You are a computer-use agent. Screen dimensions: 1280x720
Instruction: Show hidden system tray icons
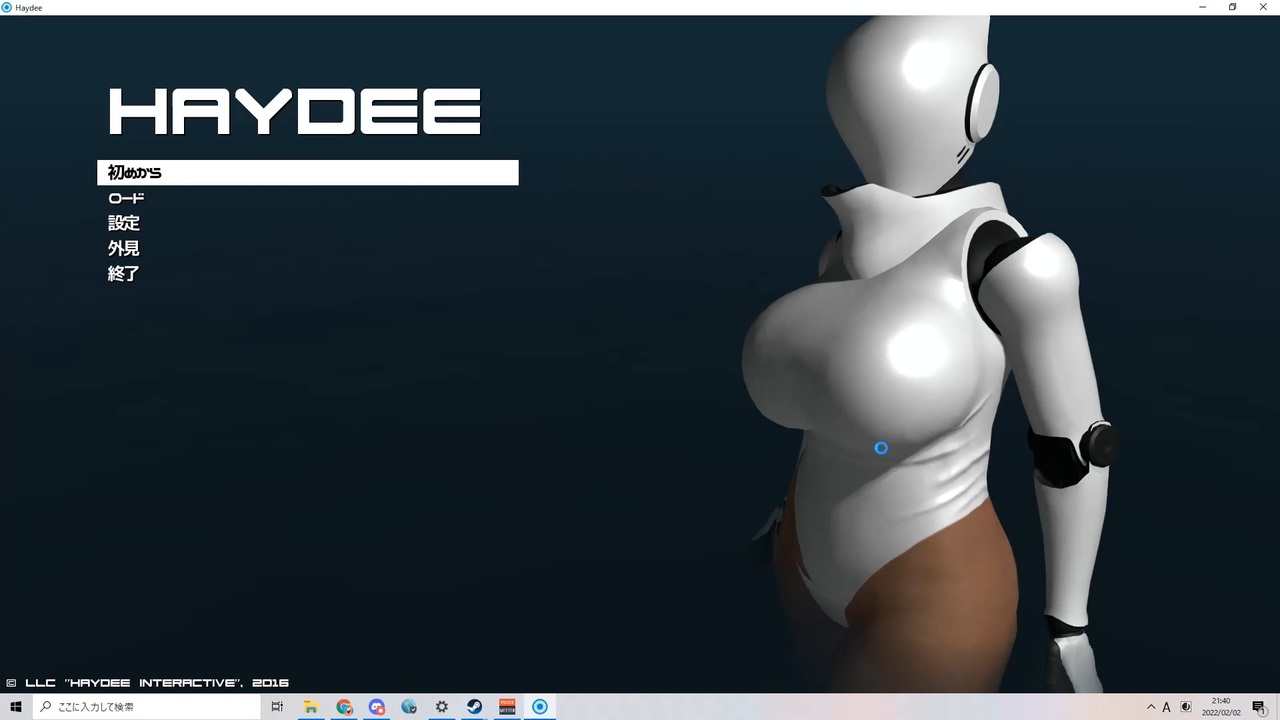click(x=1151, y=707)
